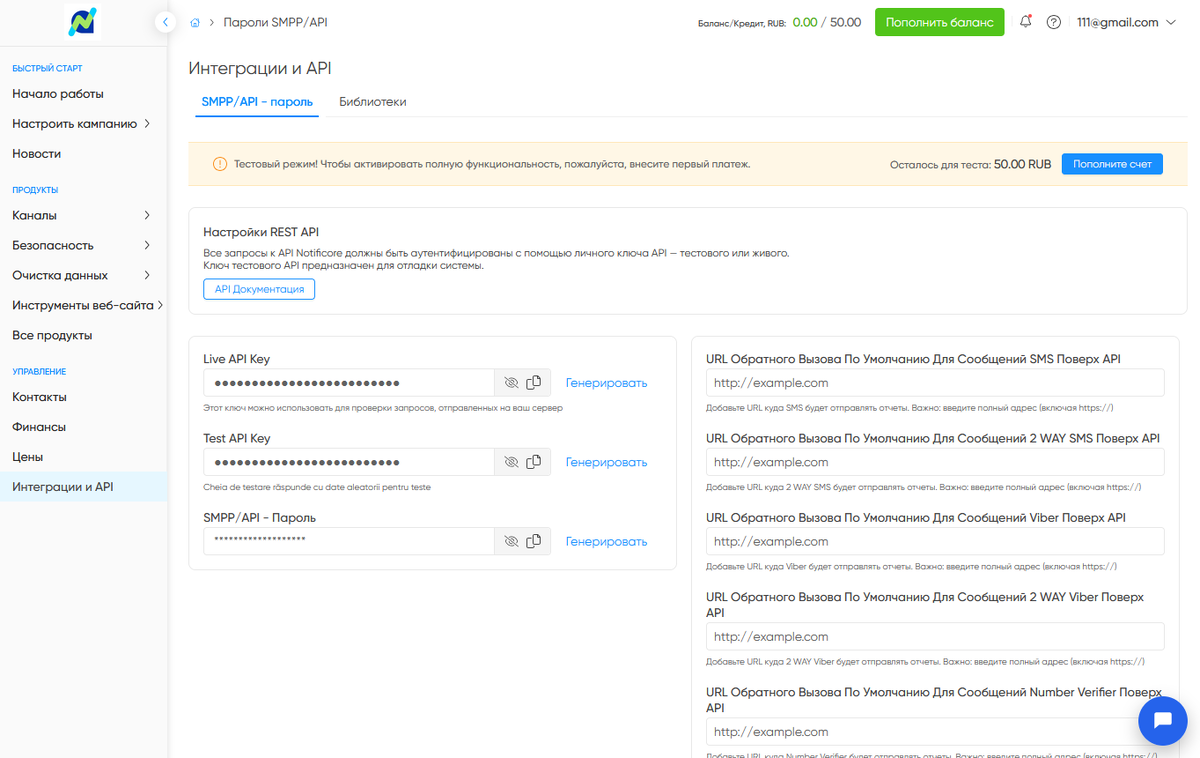Open Контакты in sidebar
1200x758 pixels.
point(39,397)
